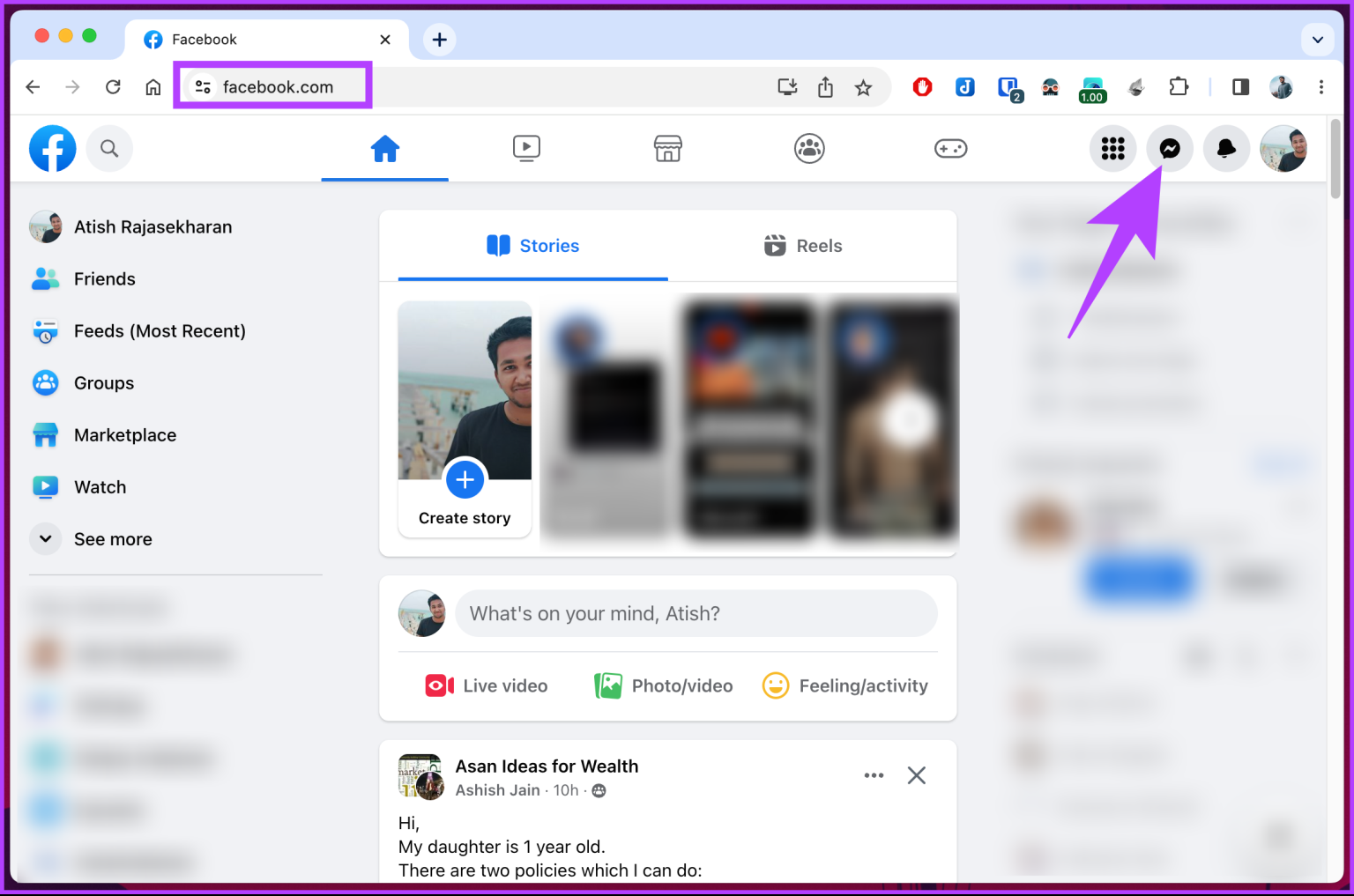
Task: Start a Live video
Action: coord(486,685)
